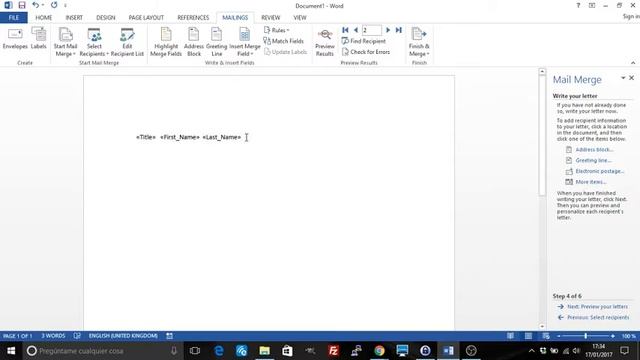Switch to the HOME tab

pyautogui.click(x=44, y=18)
